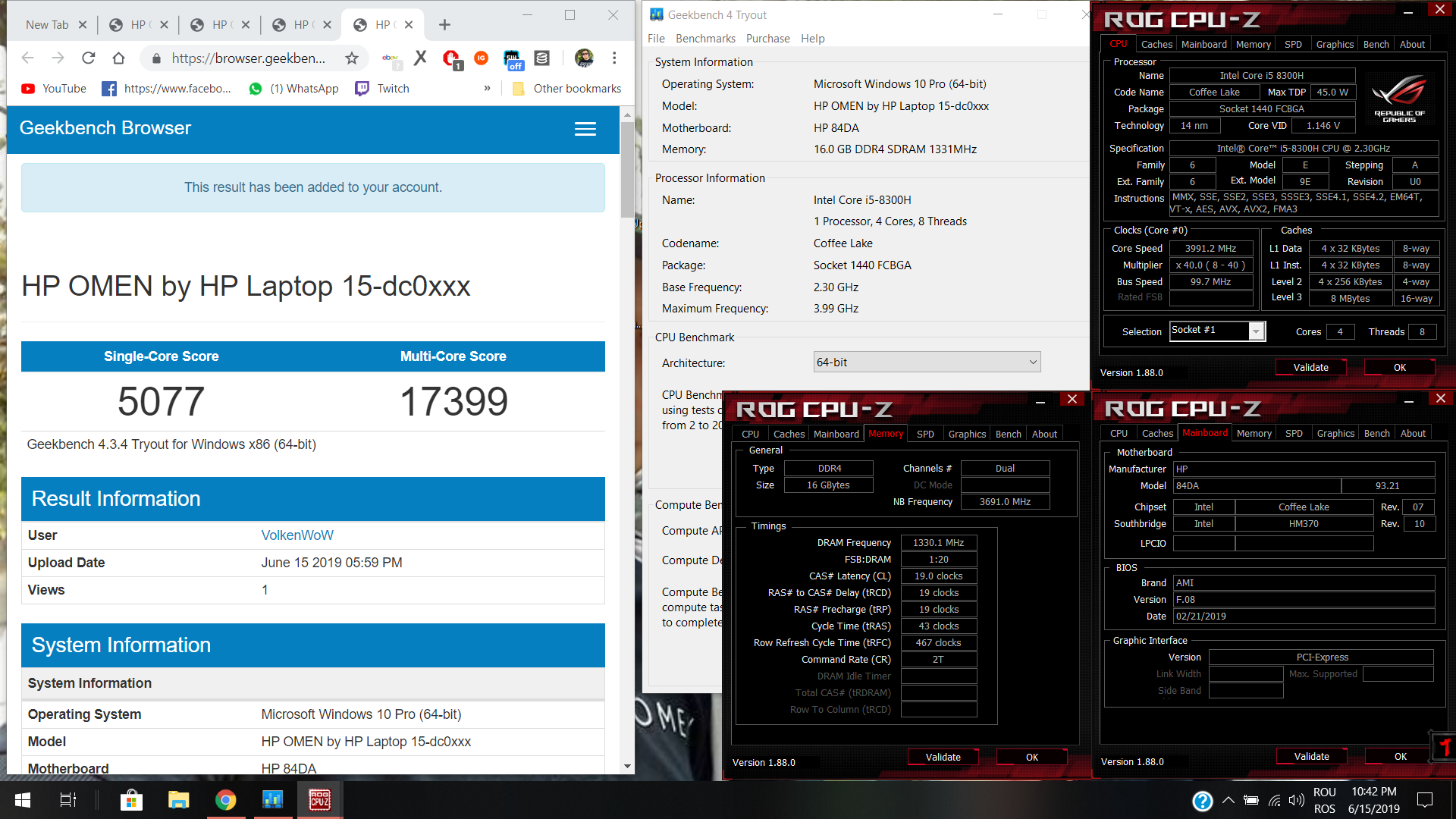Open Chrome three-dot menu
The image size is (1456, 819).
[x=614, y=58]
